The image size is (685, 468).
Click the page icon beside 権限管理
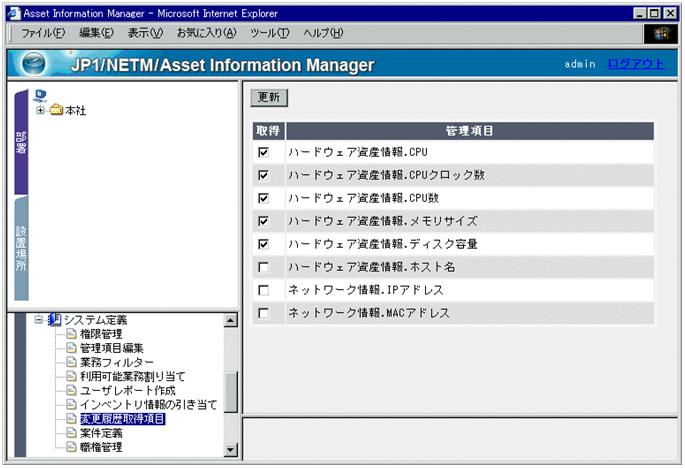71,334
